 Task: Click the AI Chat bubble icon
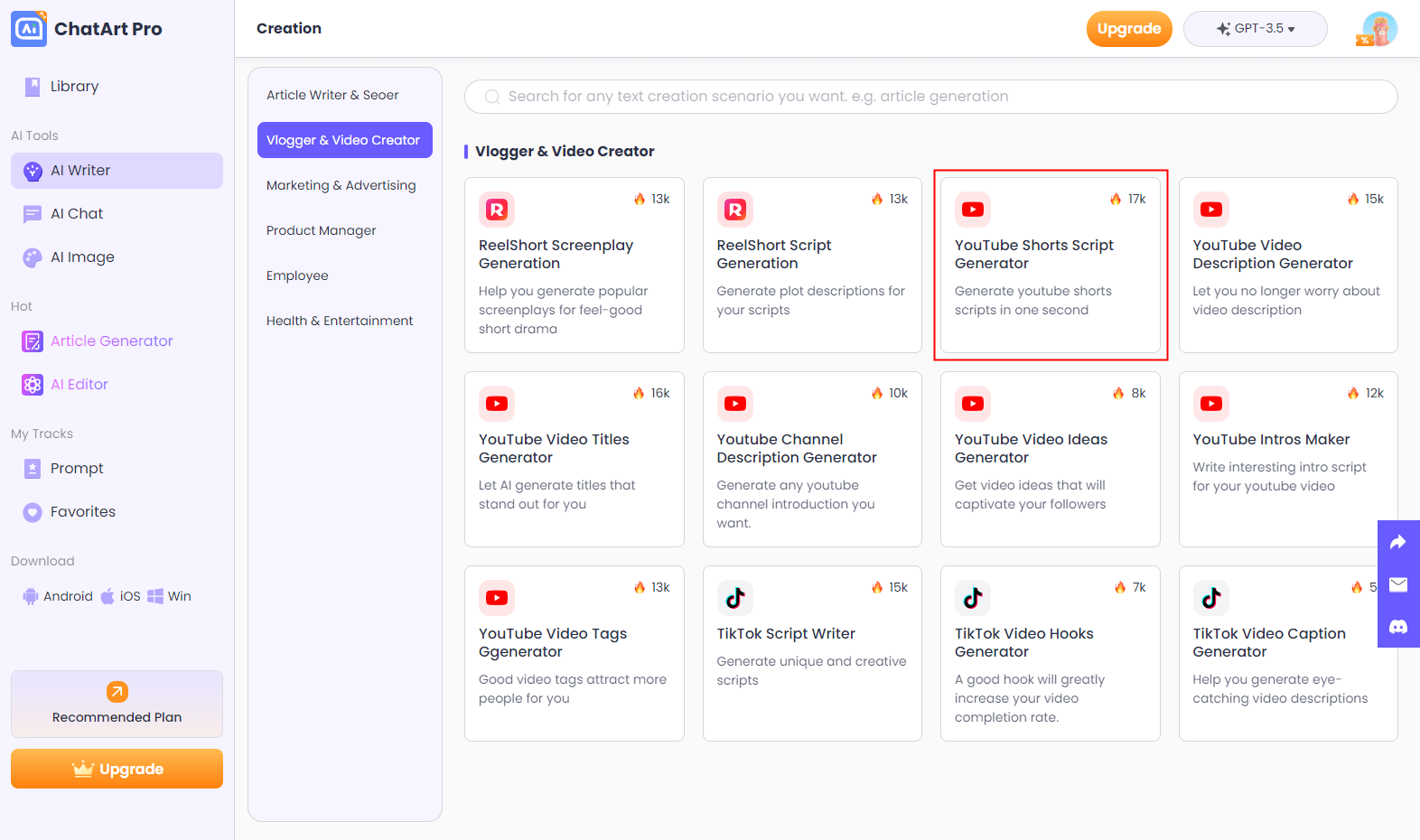pyautogui.click(x=33, y=214)
